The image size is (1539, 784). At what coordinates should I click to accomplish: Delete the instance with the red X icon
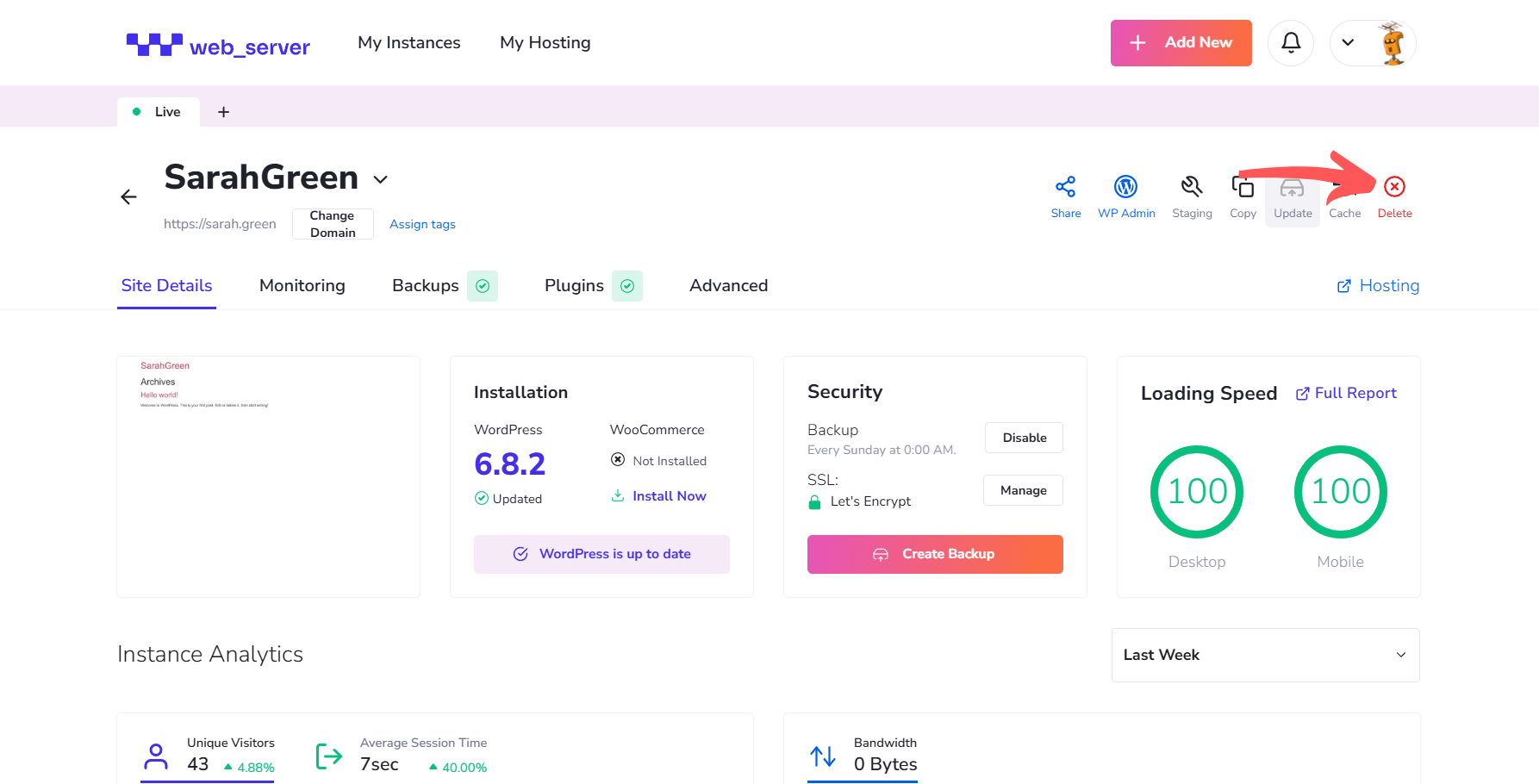pos(1394,187)
